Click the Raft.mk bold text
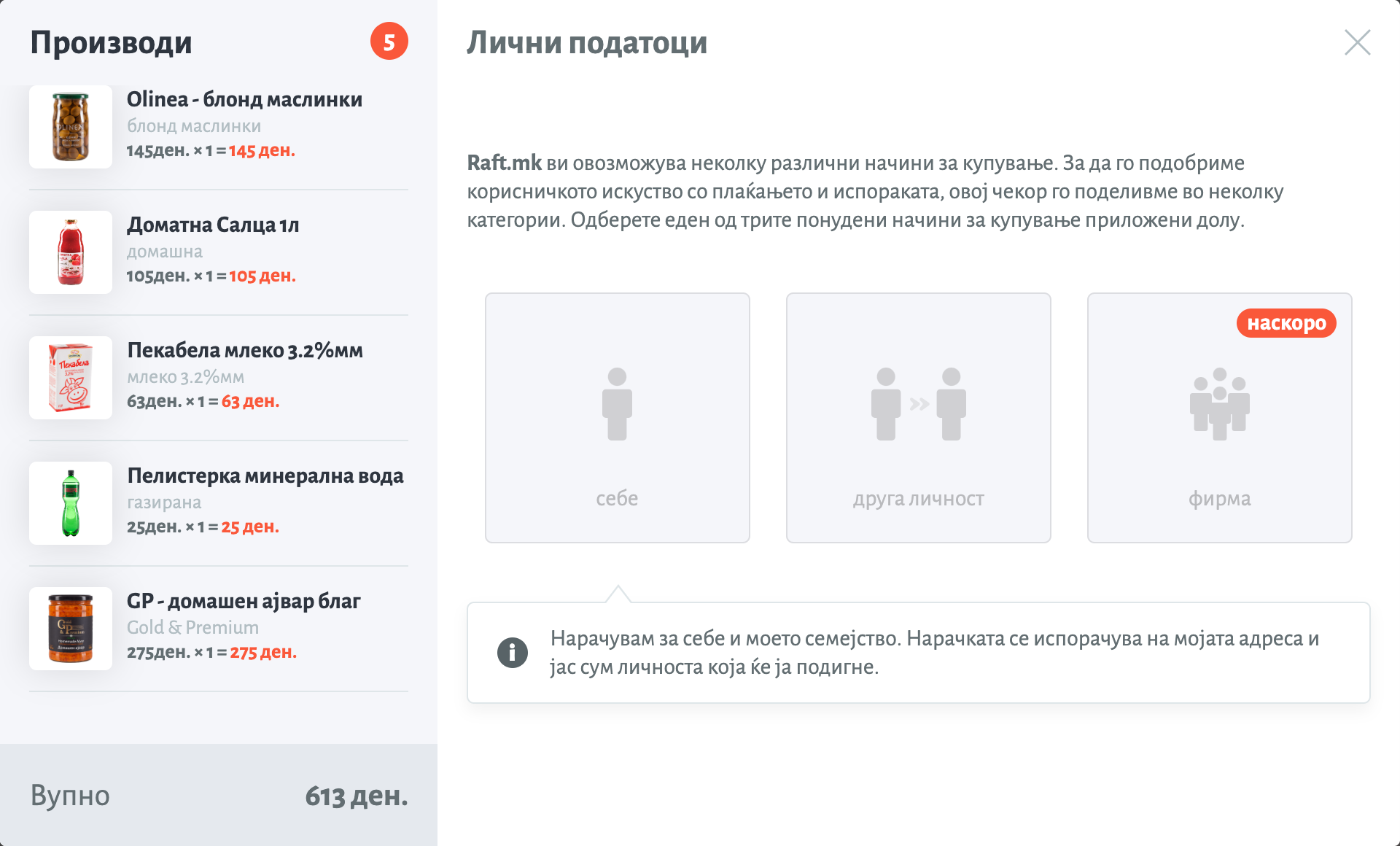The width and height of the screenshot is (1400, 846). point(505,163)
